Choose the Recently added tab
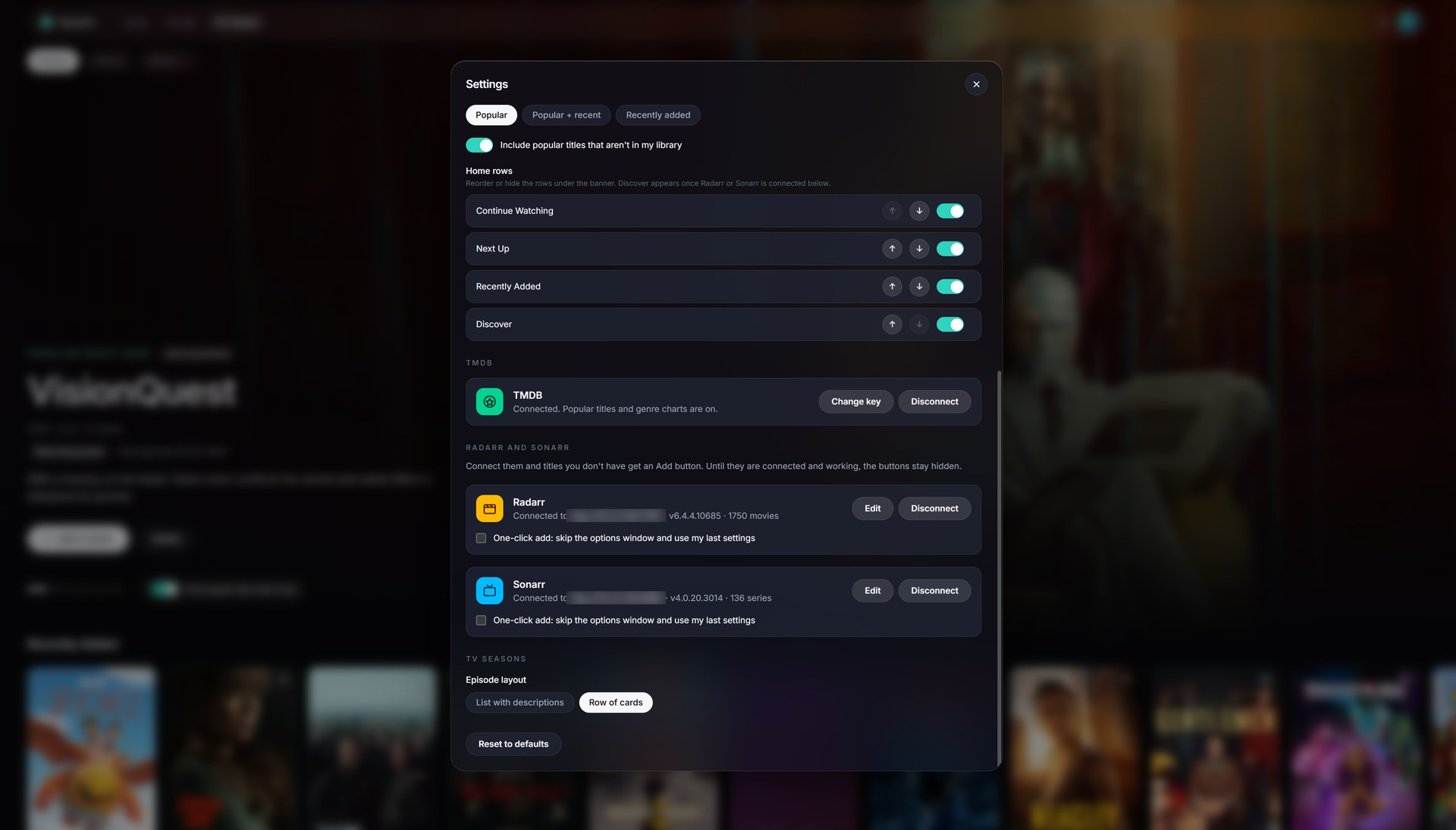1456x830 pixels. (x=658, y=115)
